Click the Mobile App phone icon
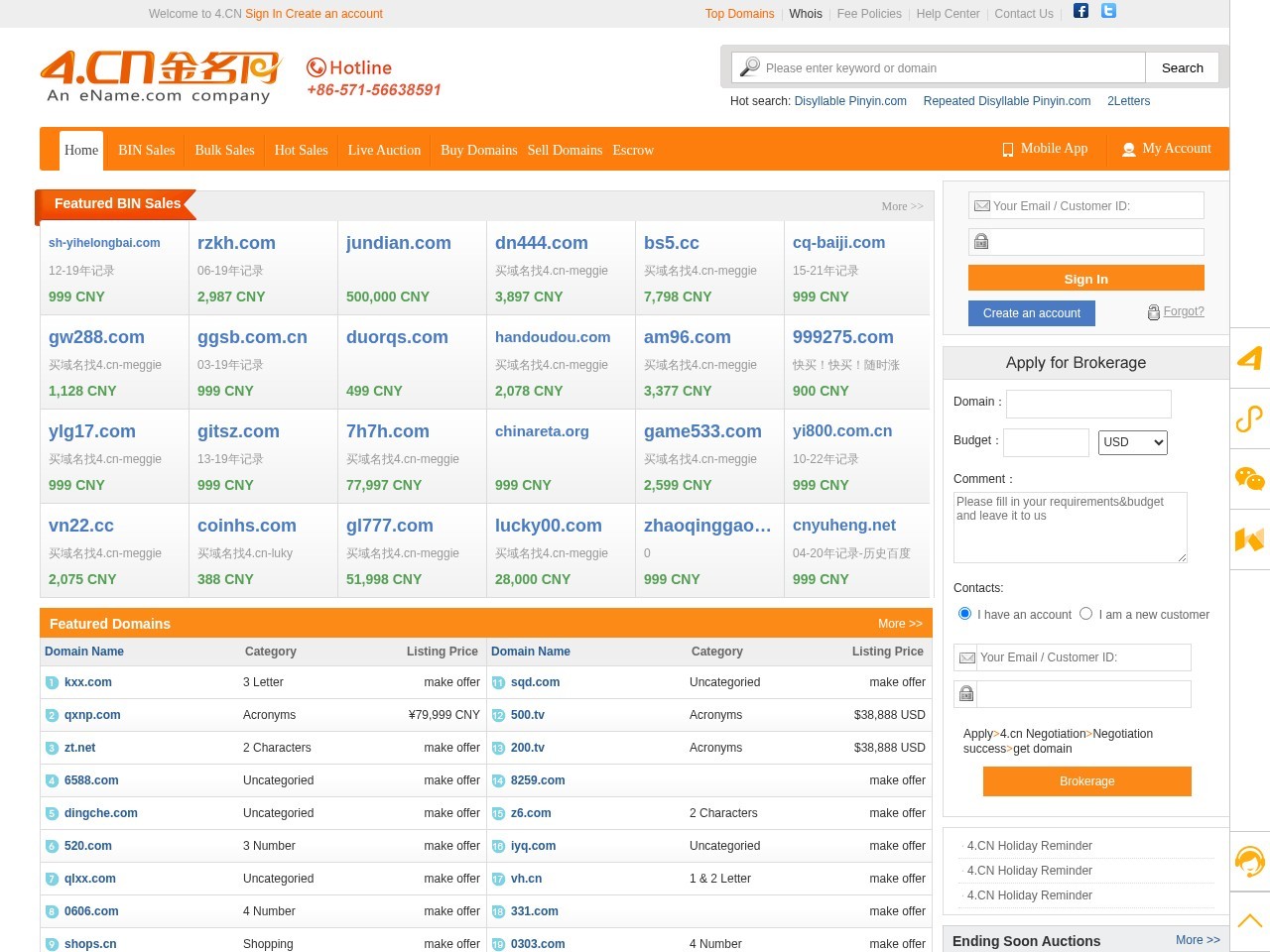This screenshot has height=952, width=1270. [1008, 150]
